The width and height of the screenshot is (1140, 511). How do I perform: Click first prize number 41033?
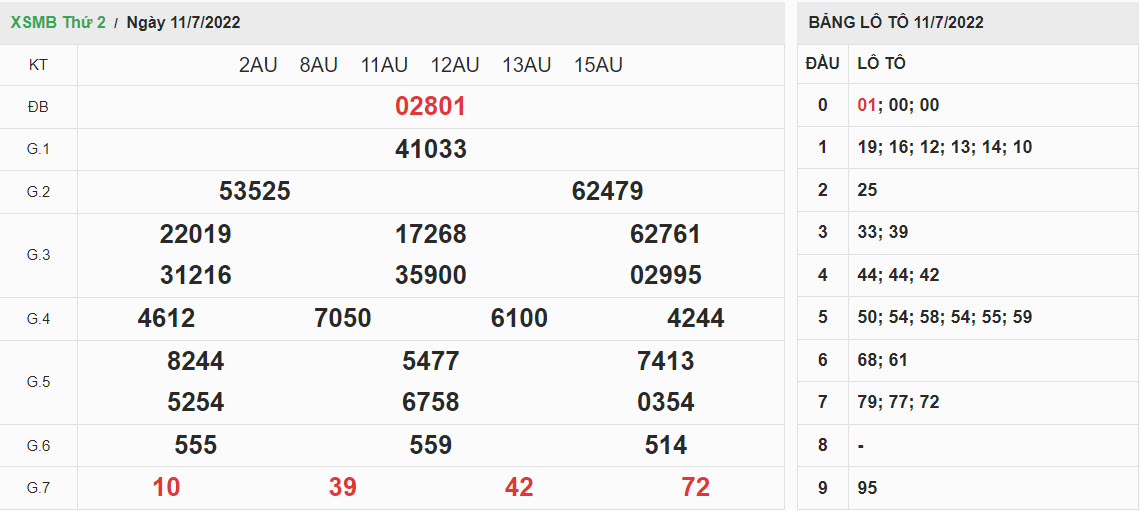coord(430,149)
